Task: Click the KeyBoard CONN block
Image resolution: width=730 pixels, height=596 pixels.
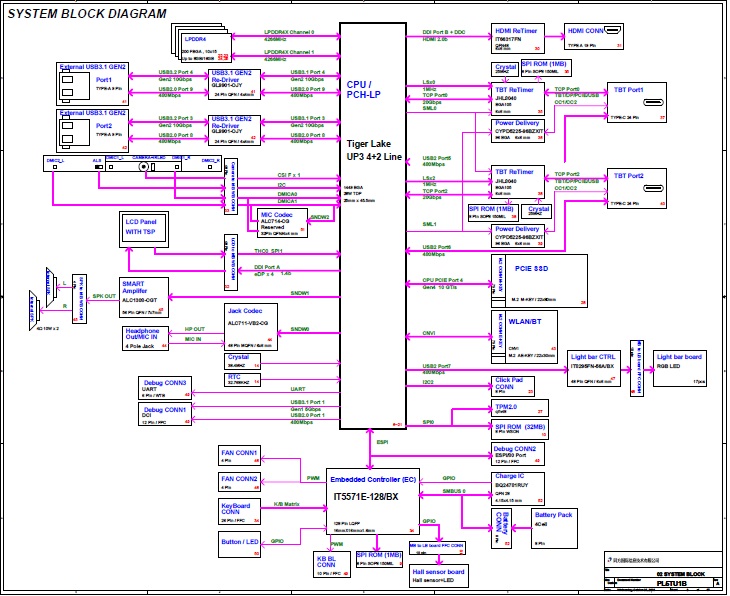Action: tap(239, 512)
